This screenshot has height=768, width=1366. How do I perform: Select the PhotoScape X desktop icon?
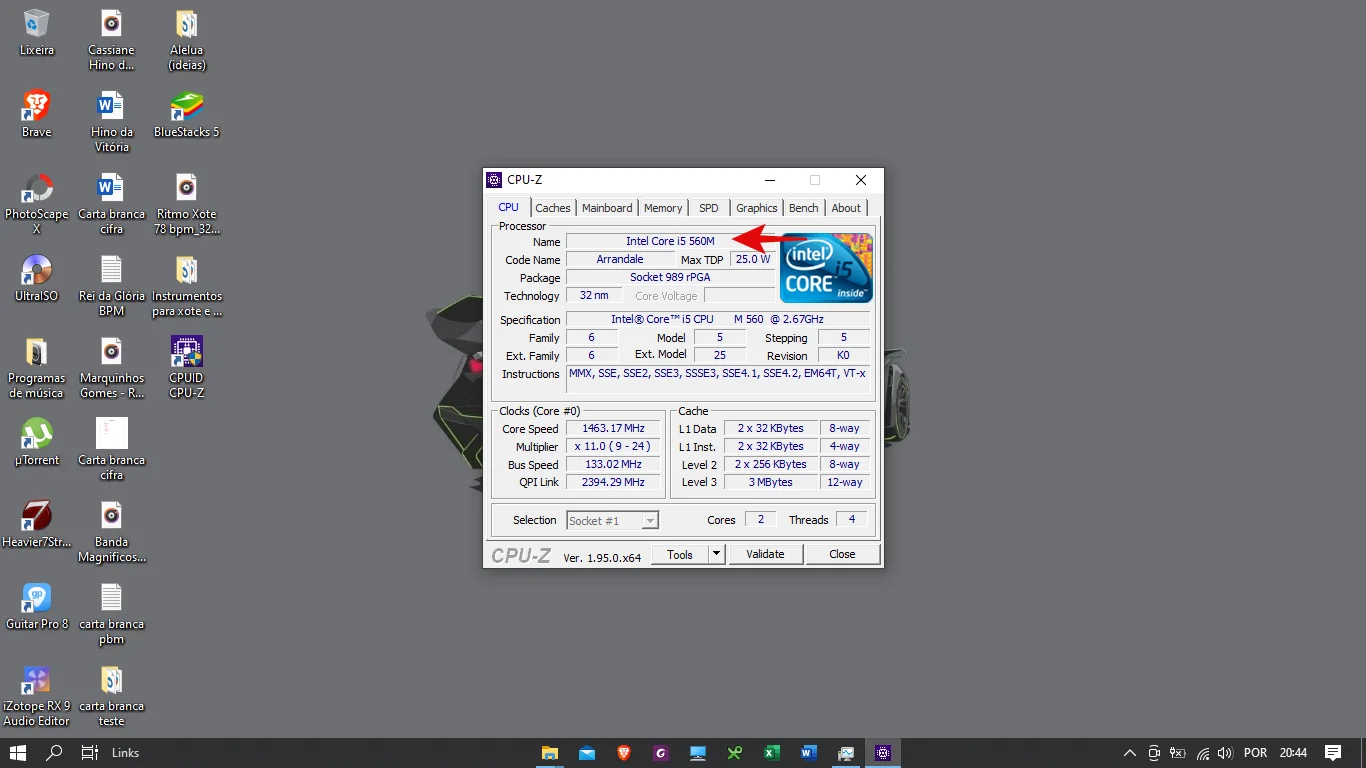[37, 203]
